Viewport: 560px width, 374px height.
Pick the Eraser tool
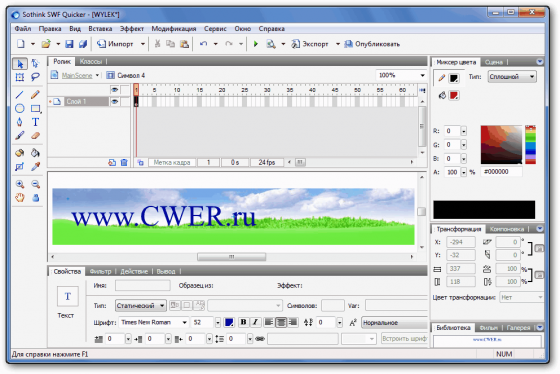coord(35,136)
